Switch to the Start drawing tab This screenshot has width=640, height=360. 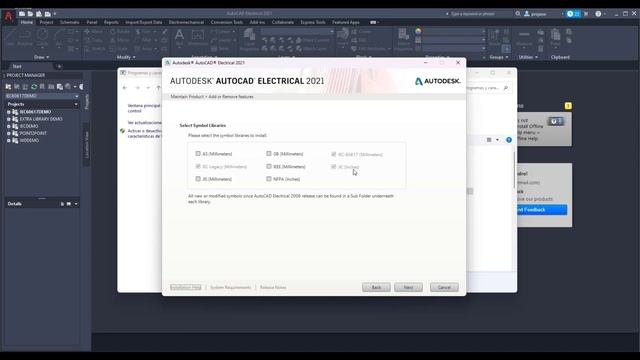tap(17, 66)
